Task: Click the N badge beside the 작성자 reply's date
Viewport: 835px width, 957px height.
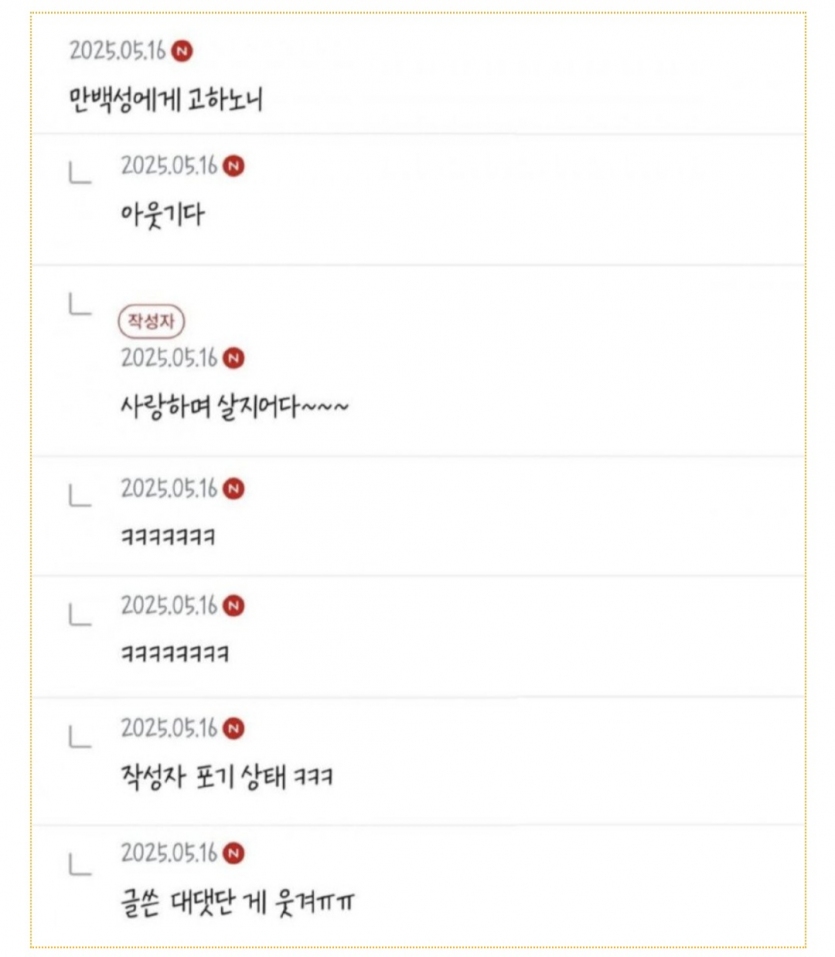Action: point(233,358)
